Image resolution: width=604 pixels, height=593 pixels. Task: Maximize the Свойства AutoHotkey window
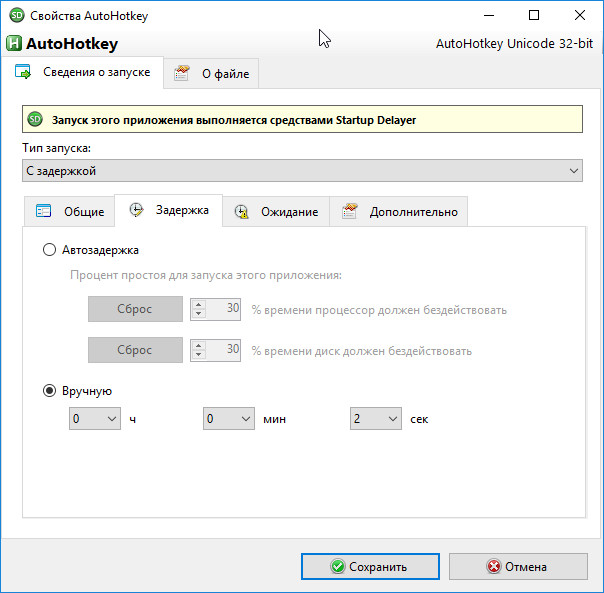pyautogui.click(x=534, y=15)
